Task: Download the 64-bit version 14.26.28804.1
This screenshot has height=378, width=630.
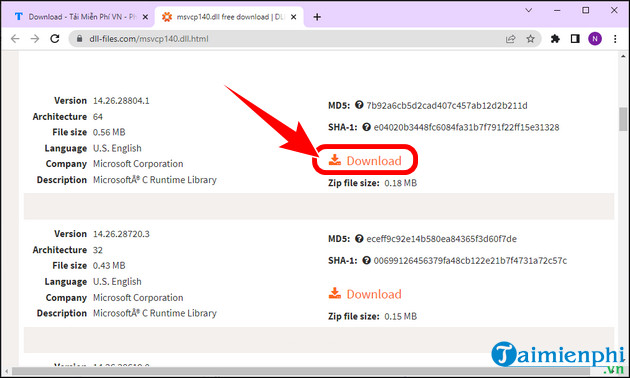Action: tap(365, 160)
